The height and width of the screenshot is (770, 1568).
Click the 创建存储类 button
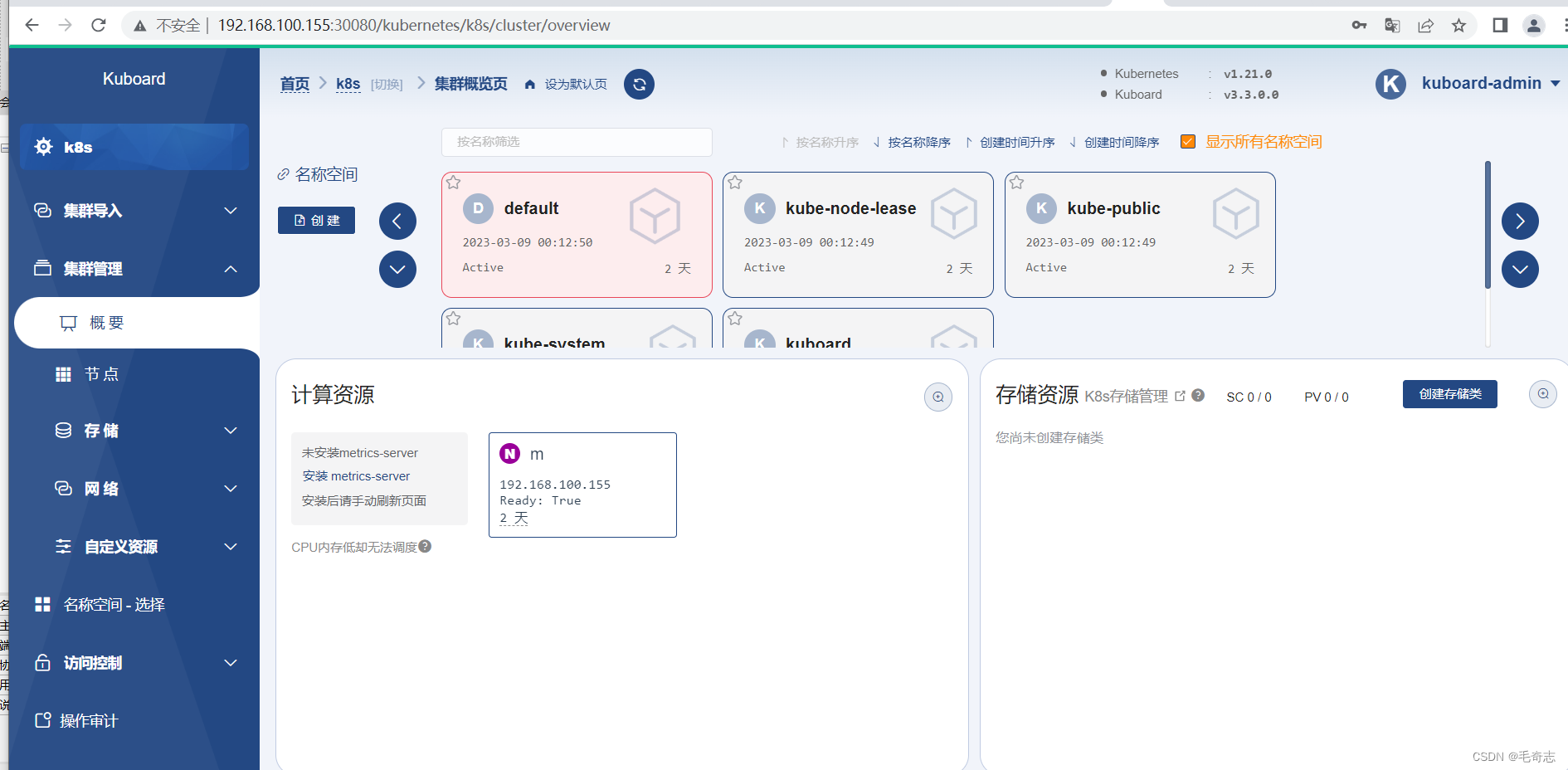(1449, 394)
